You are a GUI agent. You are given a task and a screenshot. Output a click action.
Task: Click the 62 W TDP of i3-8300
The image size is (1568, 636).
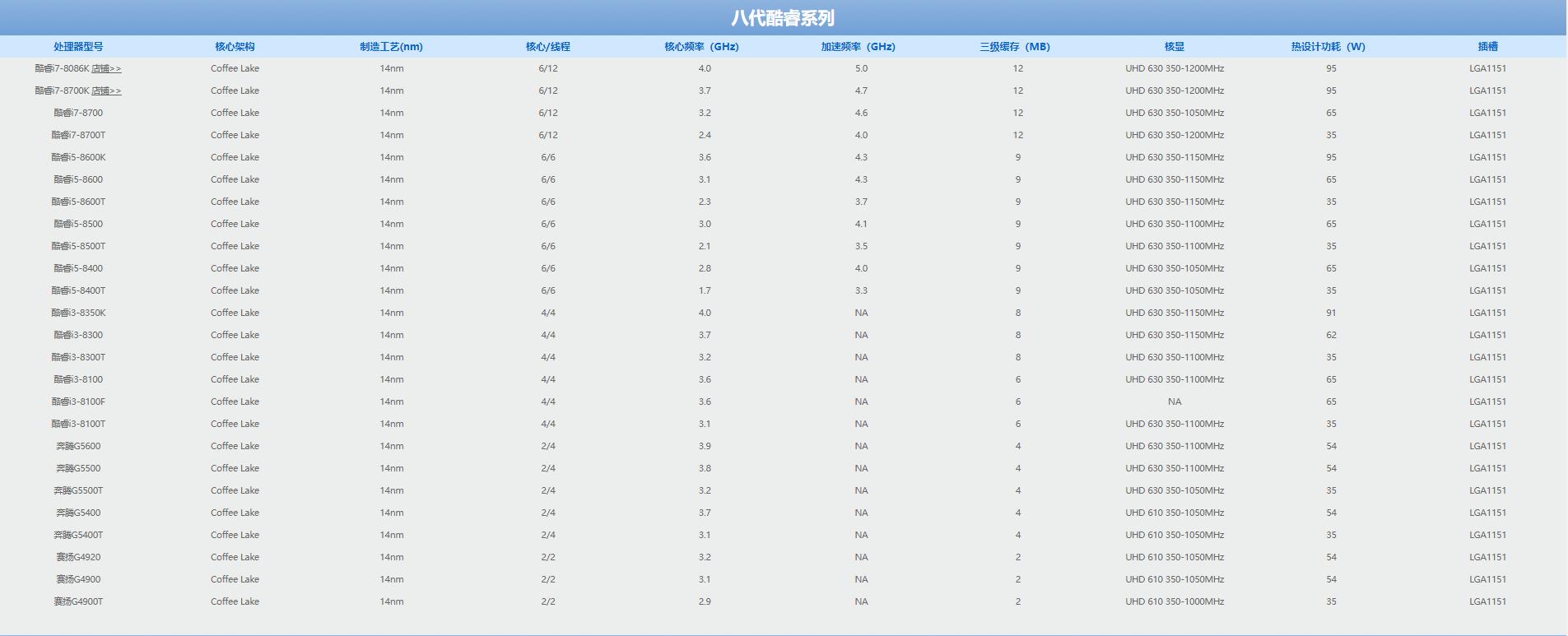click(x=1331, y=335)
